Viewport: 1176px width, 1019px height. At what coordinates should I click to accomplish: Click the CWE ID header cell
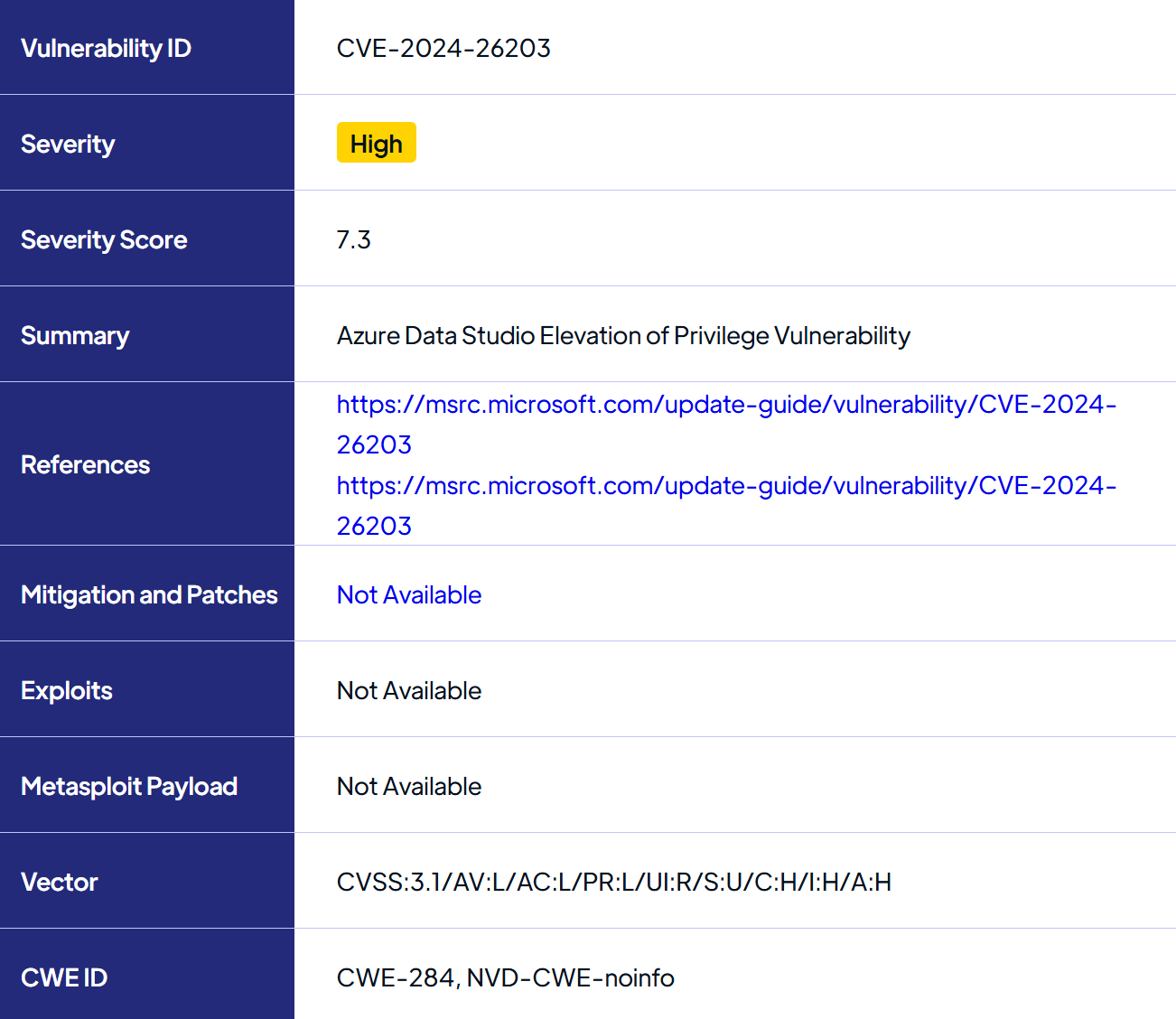147,975
